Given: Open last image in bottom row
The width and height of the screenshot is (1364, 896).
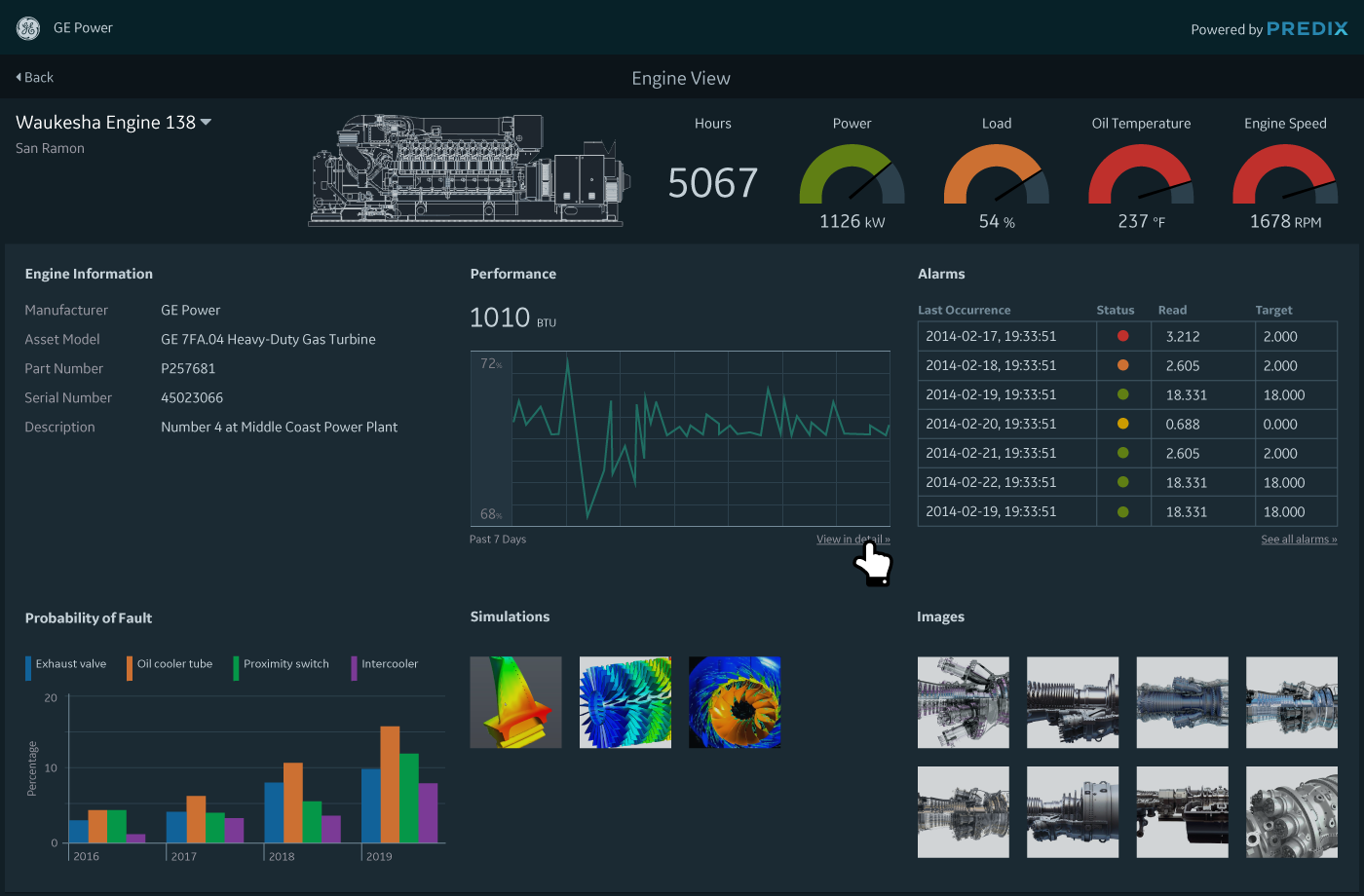Looking at the screenshot, I should [x=1292, y=812].
